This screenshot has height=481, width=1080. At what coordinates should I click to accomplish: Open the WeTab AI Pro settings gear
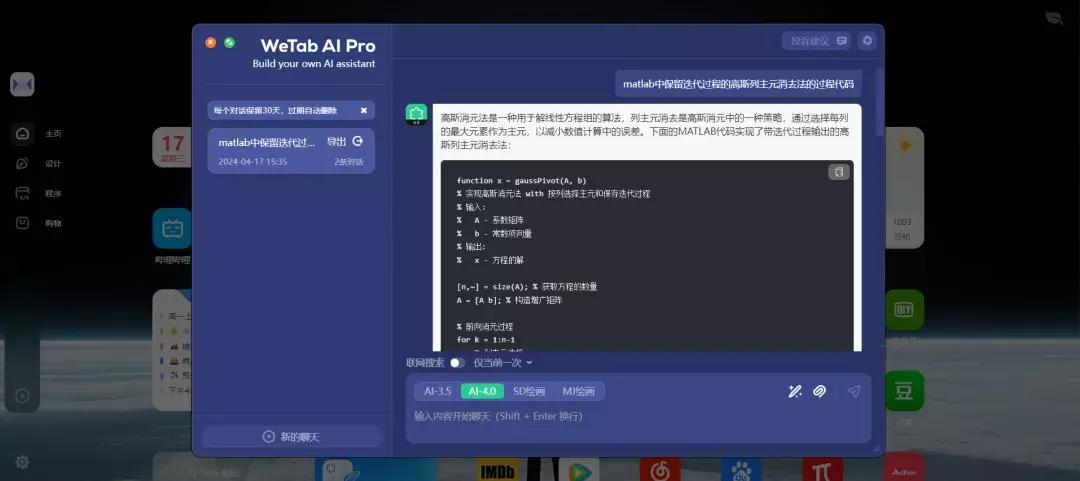tap(867, 41)
